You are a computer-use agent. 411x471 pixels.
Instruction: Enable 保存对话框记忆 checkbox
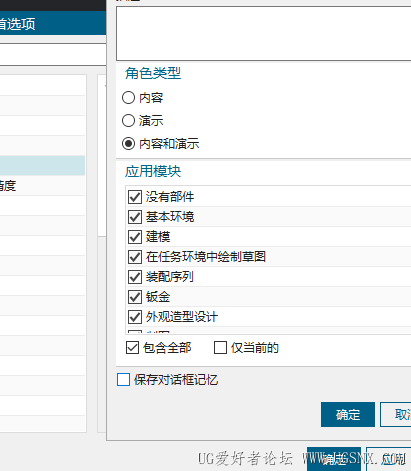[x=123, y=380]
